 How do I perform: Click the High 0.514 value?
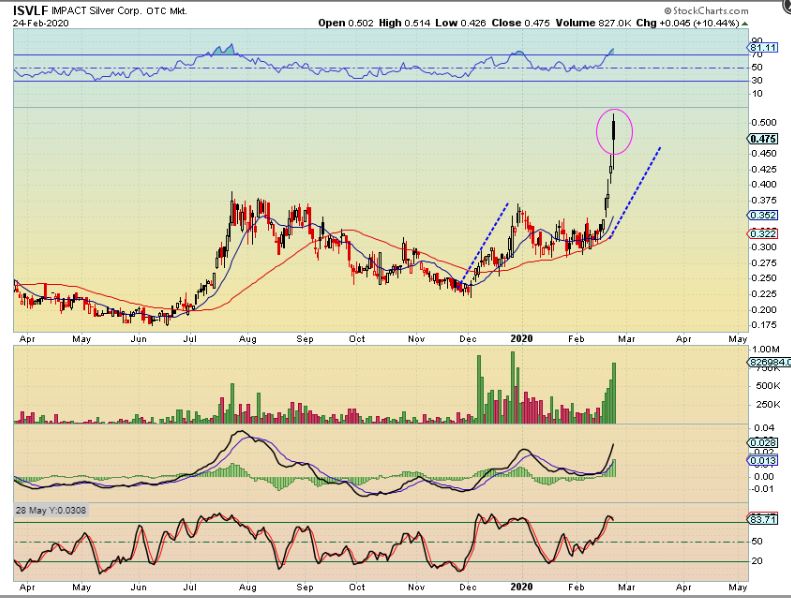pos(405,23)
